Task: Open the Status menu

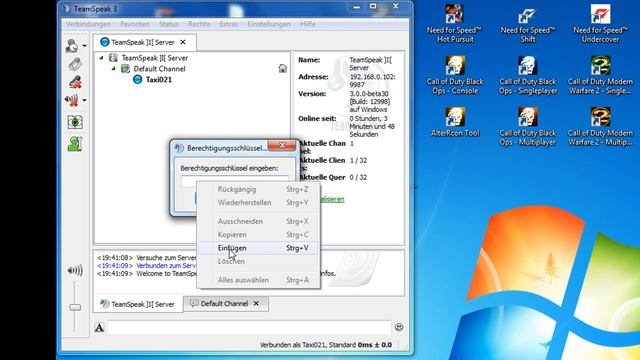Action: point(169,24)
